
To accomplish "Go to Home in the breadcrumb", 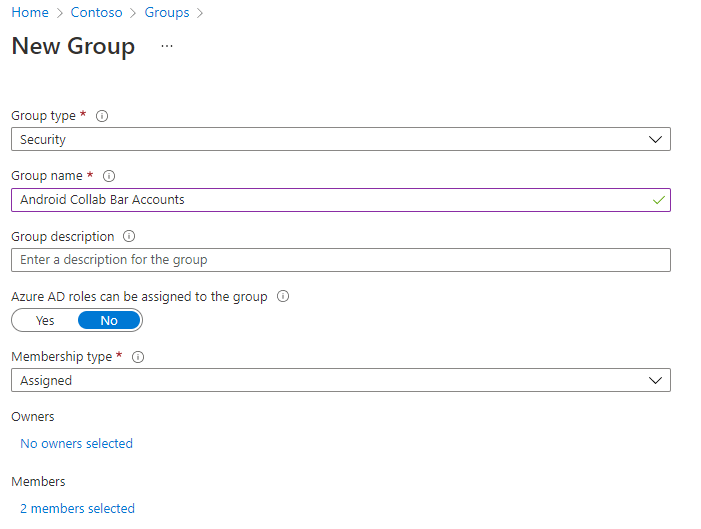I will click(30, 13).
